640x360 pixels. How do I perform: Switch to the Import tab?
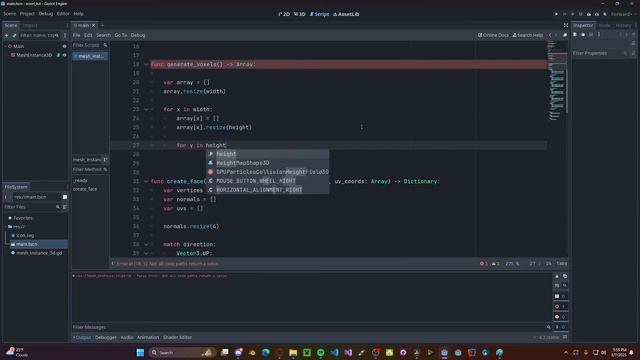(x=30, y=25)
